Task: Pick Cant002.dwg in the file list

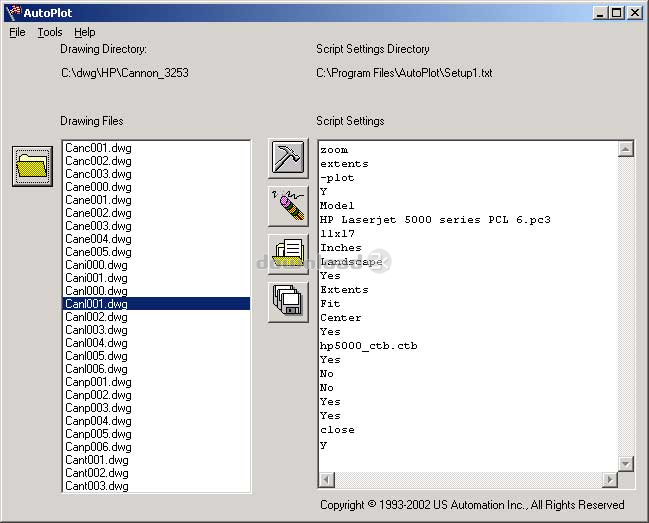Action: [98, 473]
